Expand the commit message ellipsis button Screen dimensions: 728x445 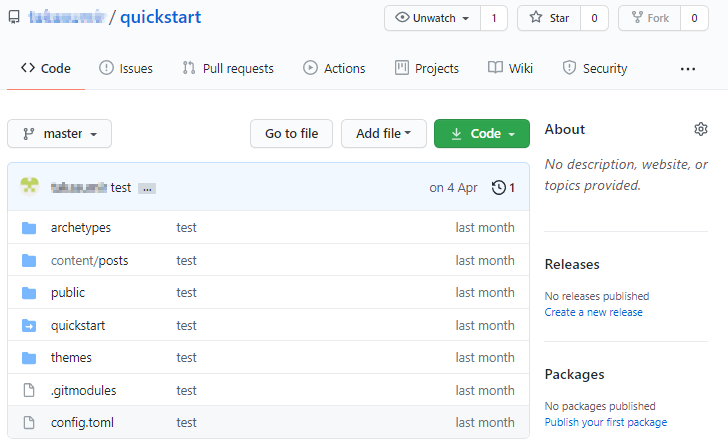tap(147, 188)
